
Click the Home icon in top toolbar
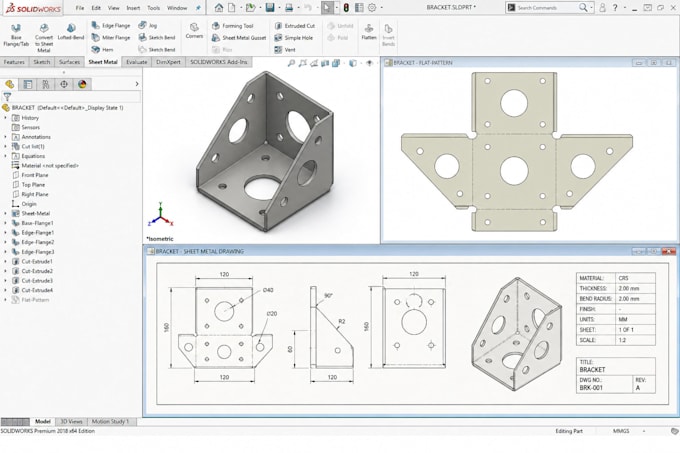pos(219,7)
